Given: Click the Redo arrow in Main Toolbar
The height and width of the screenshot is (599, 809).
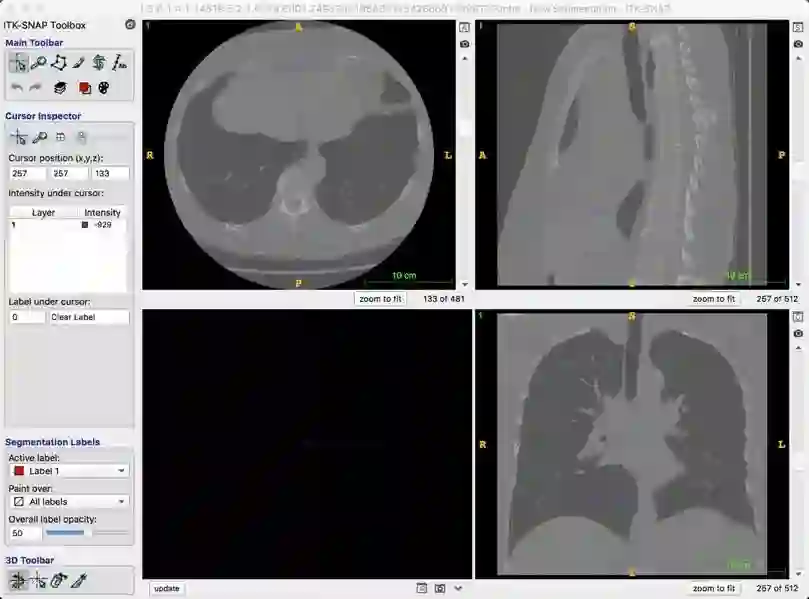Looking at the screenshot, I should point(35,88).
